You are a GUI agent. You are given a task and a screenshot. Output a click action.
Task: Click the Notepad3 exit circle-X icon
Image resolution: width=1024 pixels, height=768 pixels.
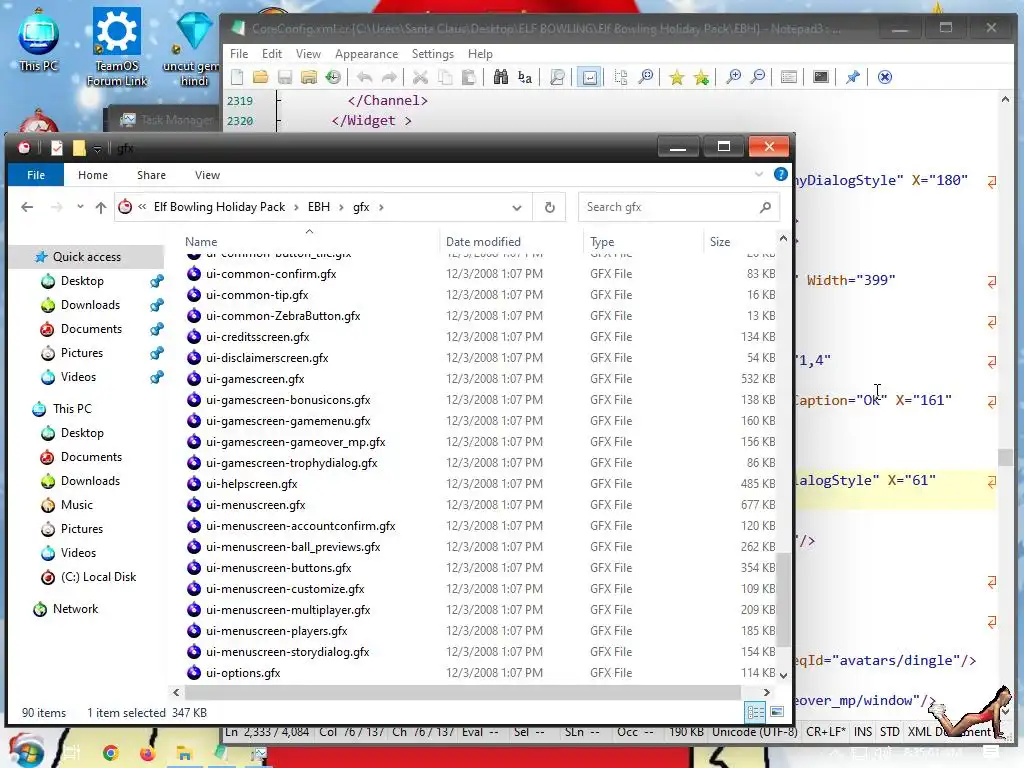(885, 77)
